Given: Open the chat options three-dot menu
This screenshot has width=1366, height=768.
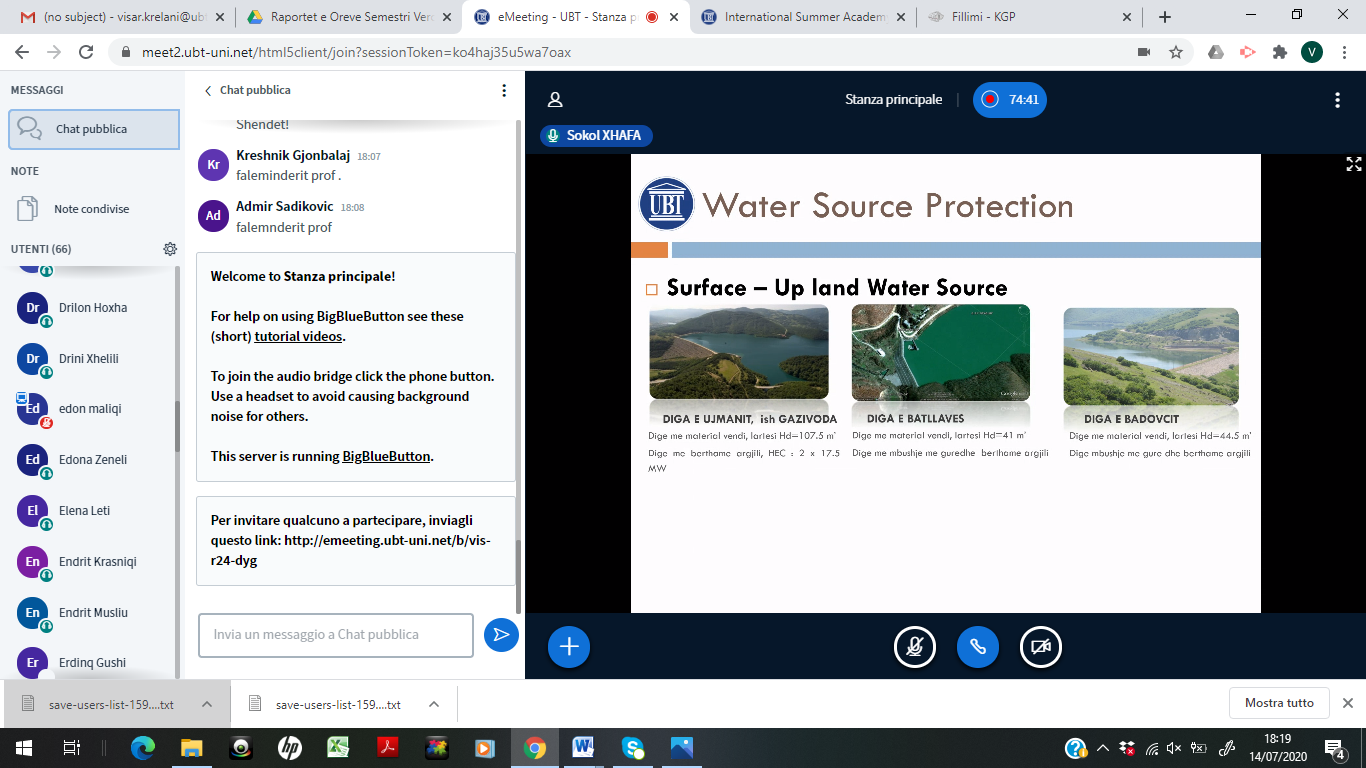Looking at the screenshot, I should click(x=504, y=91).
